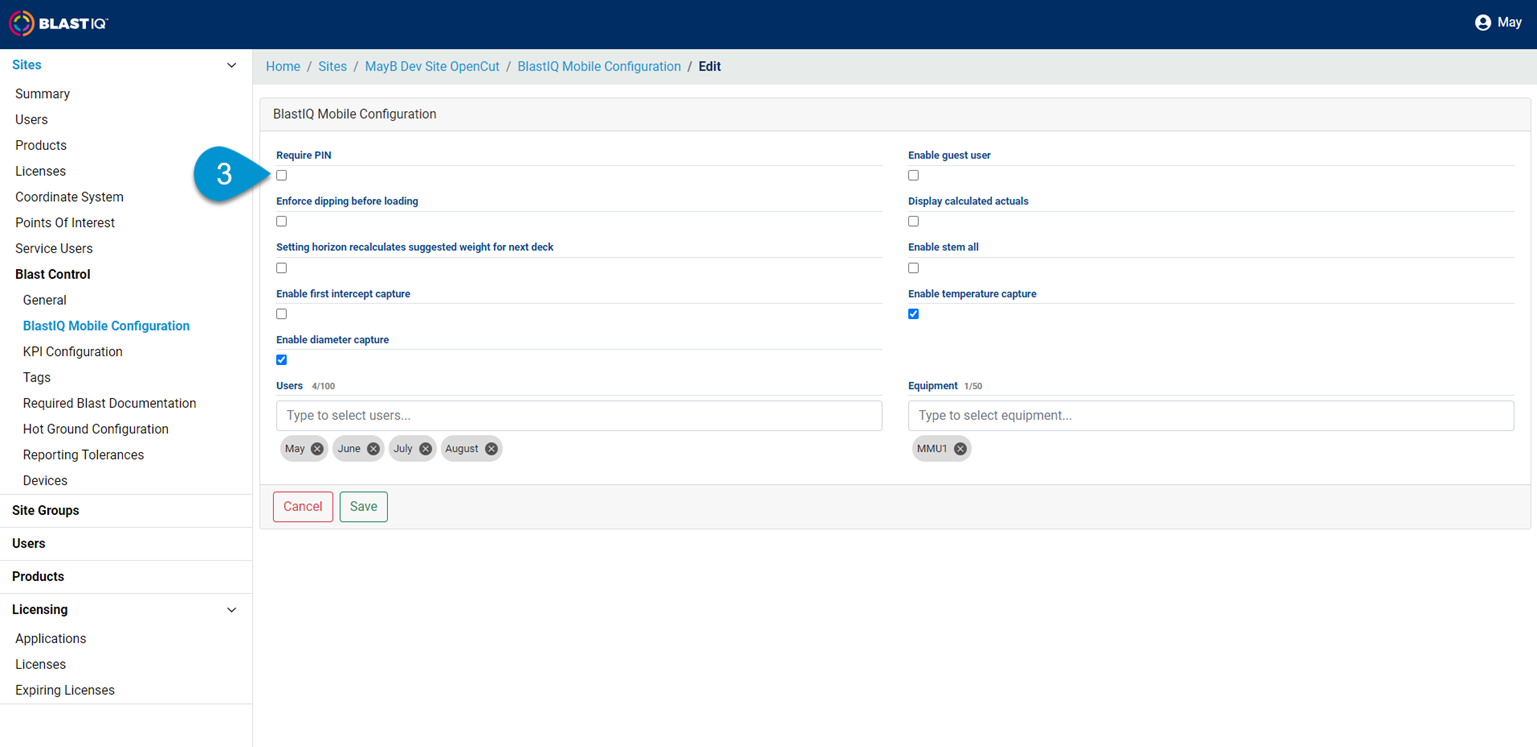Viewport: 1537px width, 747px height.
Task: Open Products under Sites sidebar
Action: point(41,145)
